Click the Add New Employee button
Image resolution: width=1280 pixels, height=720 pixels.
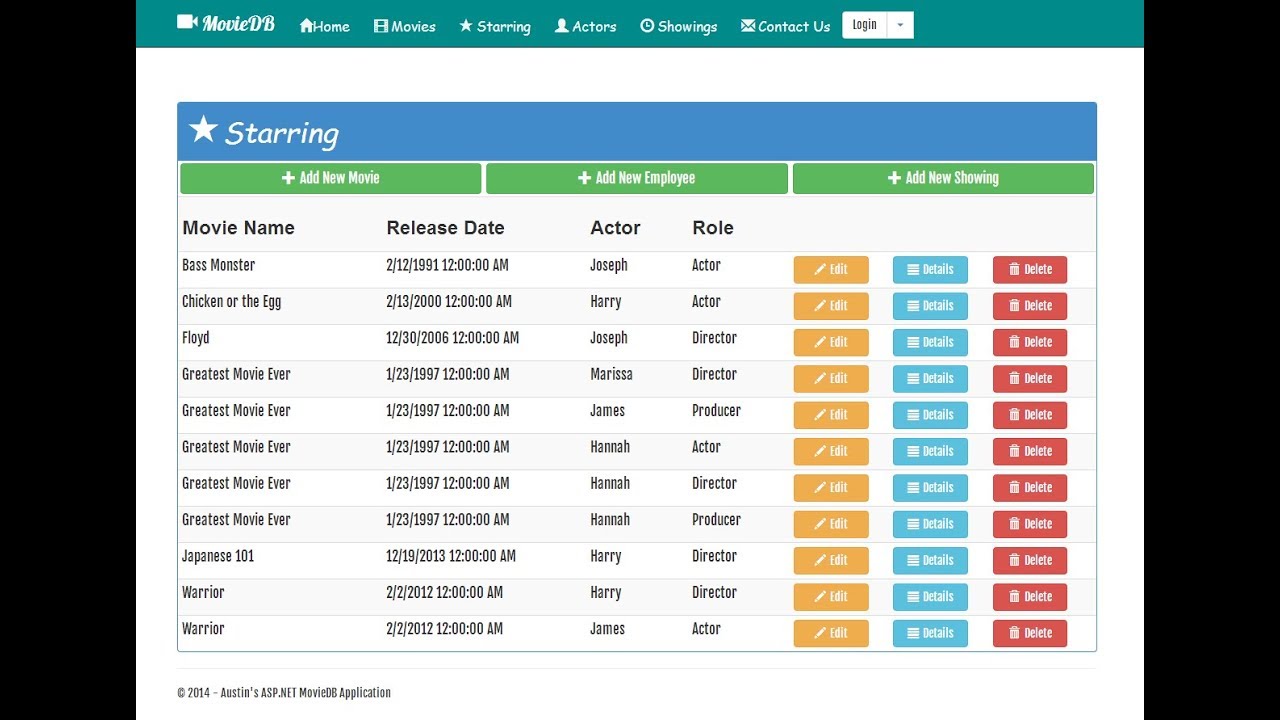637,178
